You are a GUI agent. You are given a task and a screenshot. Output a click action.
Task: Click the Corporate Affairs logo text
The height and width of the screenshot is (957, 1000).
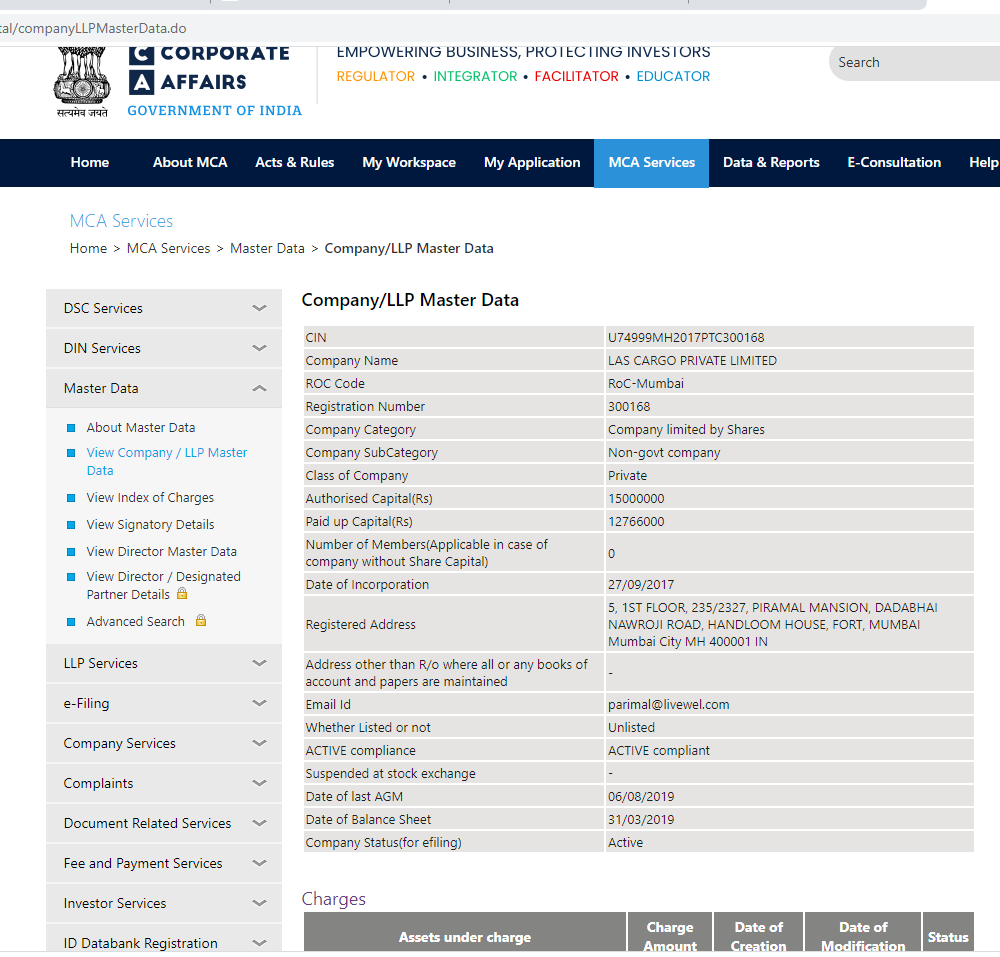(209, 70)
